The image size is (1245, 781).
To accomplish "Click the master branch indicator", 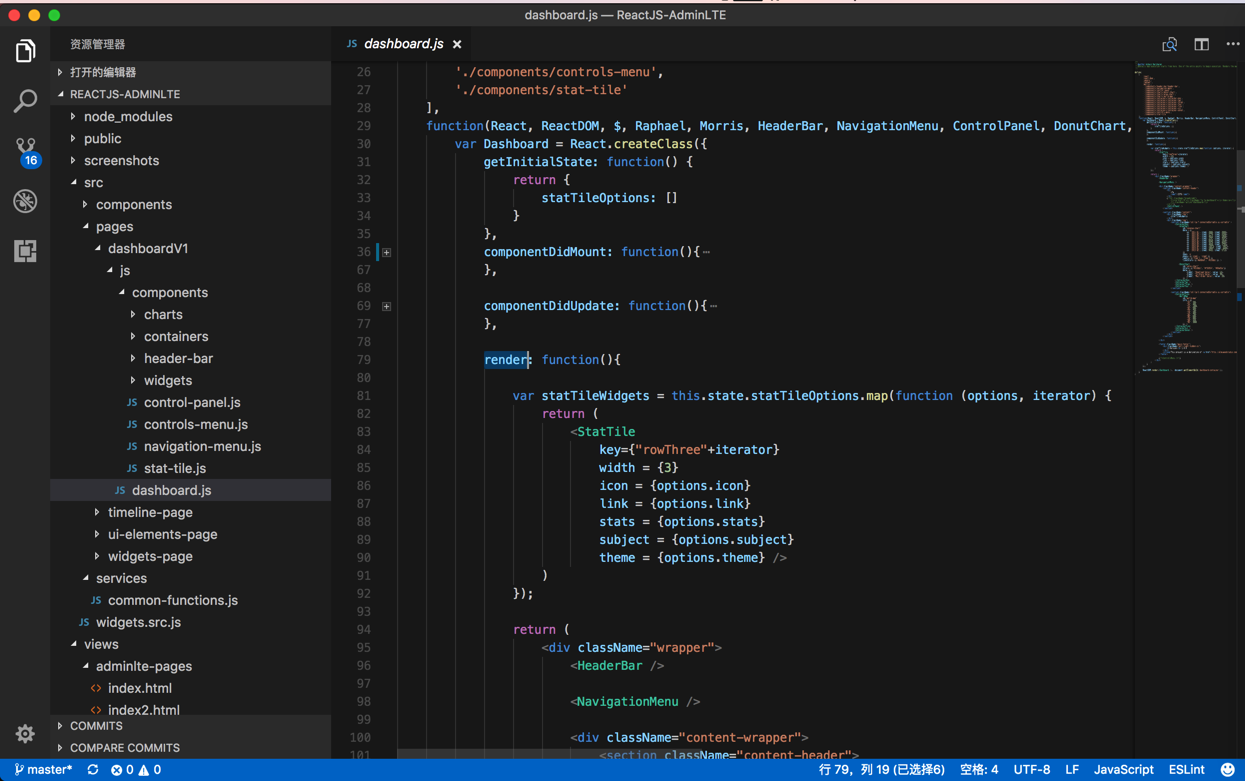I will point(43,770).
